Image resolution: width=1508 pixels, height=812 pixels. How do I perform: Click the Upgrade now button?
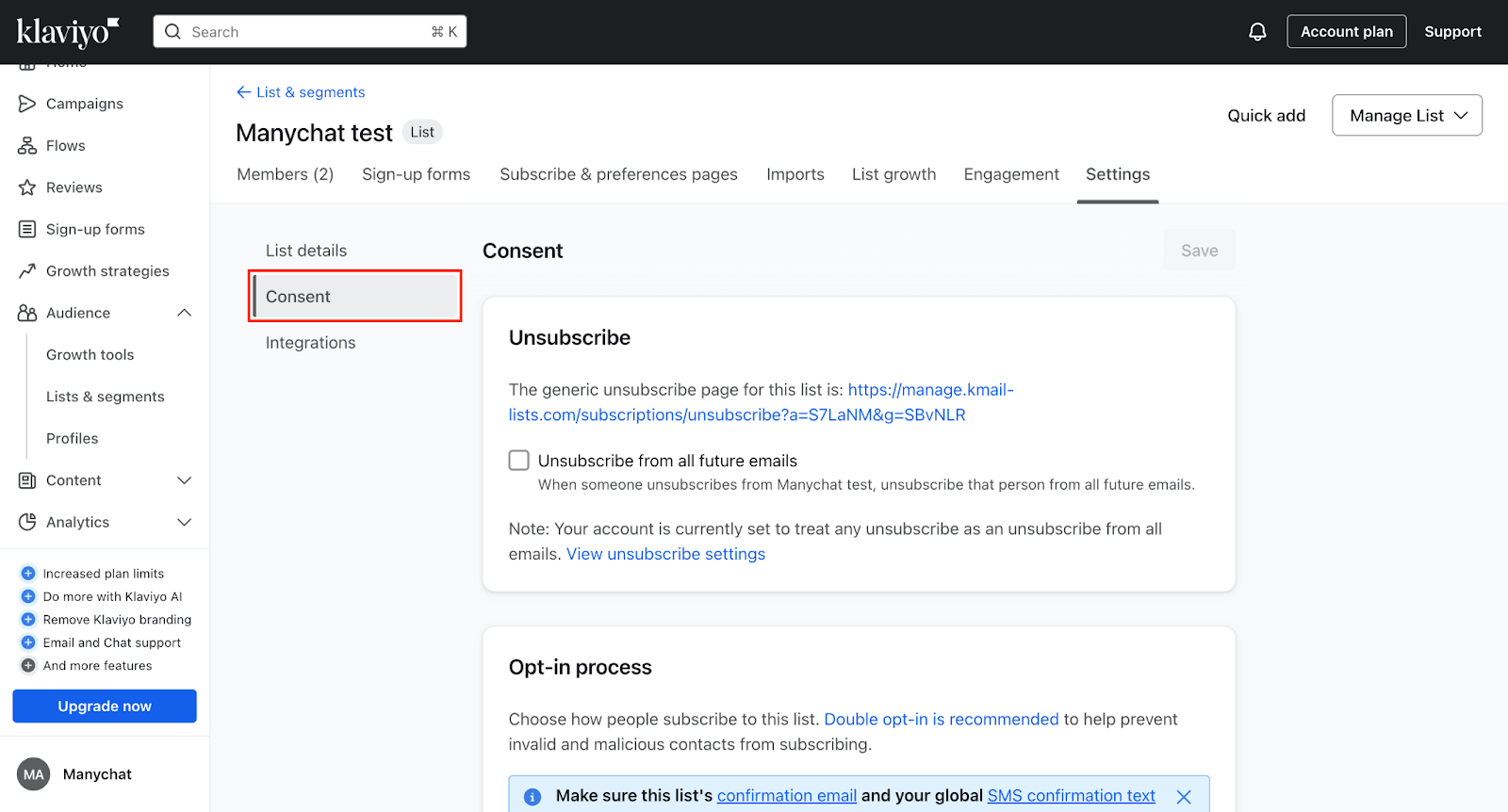click(105, 706)
